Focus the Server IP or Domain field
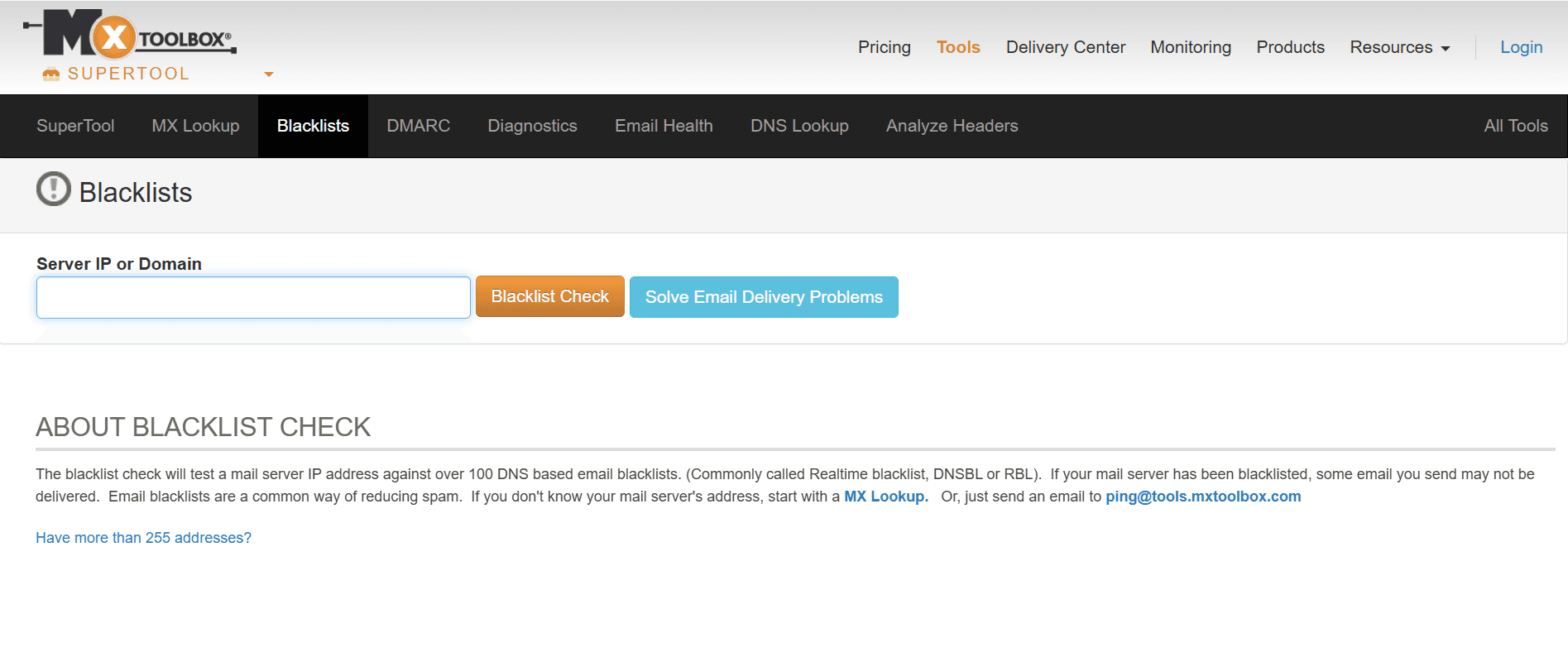The width and height of the screenshot is (1568, 667). point(253,297)
